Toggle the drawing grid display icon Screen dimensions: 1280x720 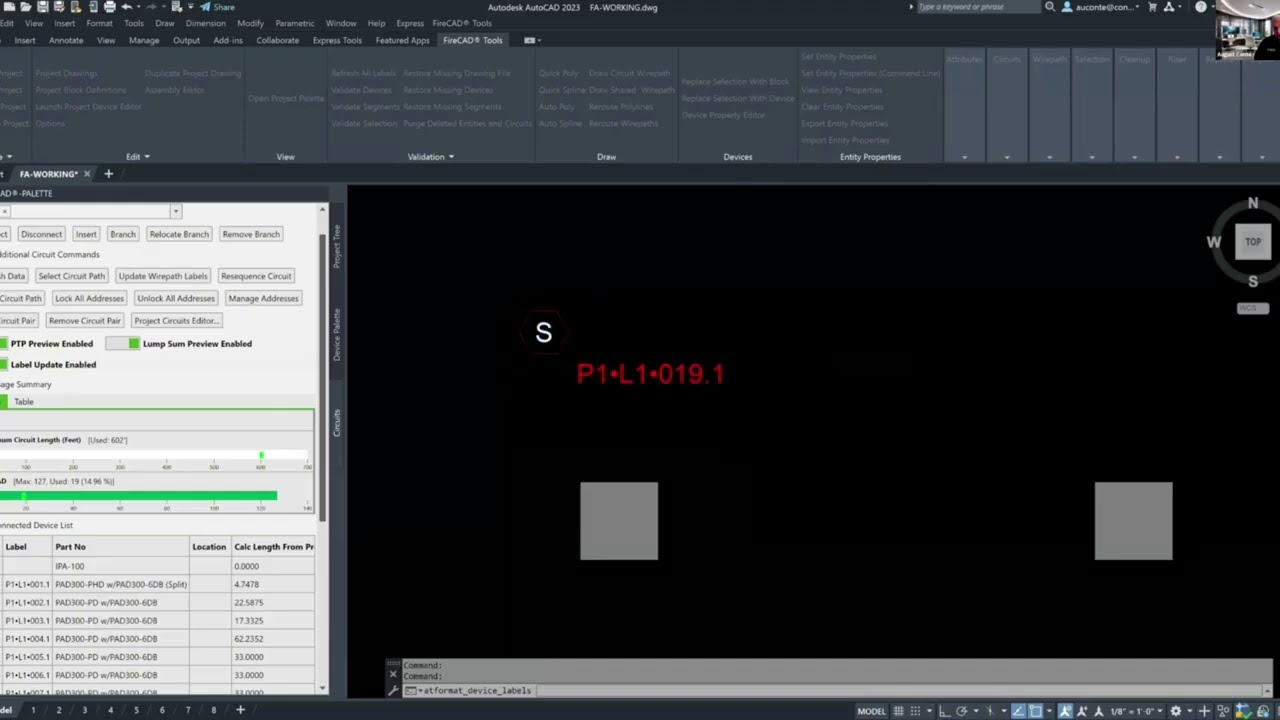coord(898,711)
